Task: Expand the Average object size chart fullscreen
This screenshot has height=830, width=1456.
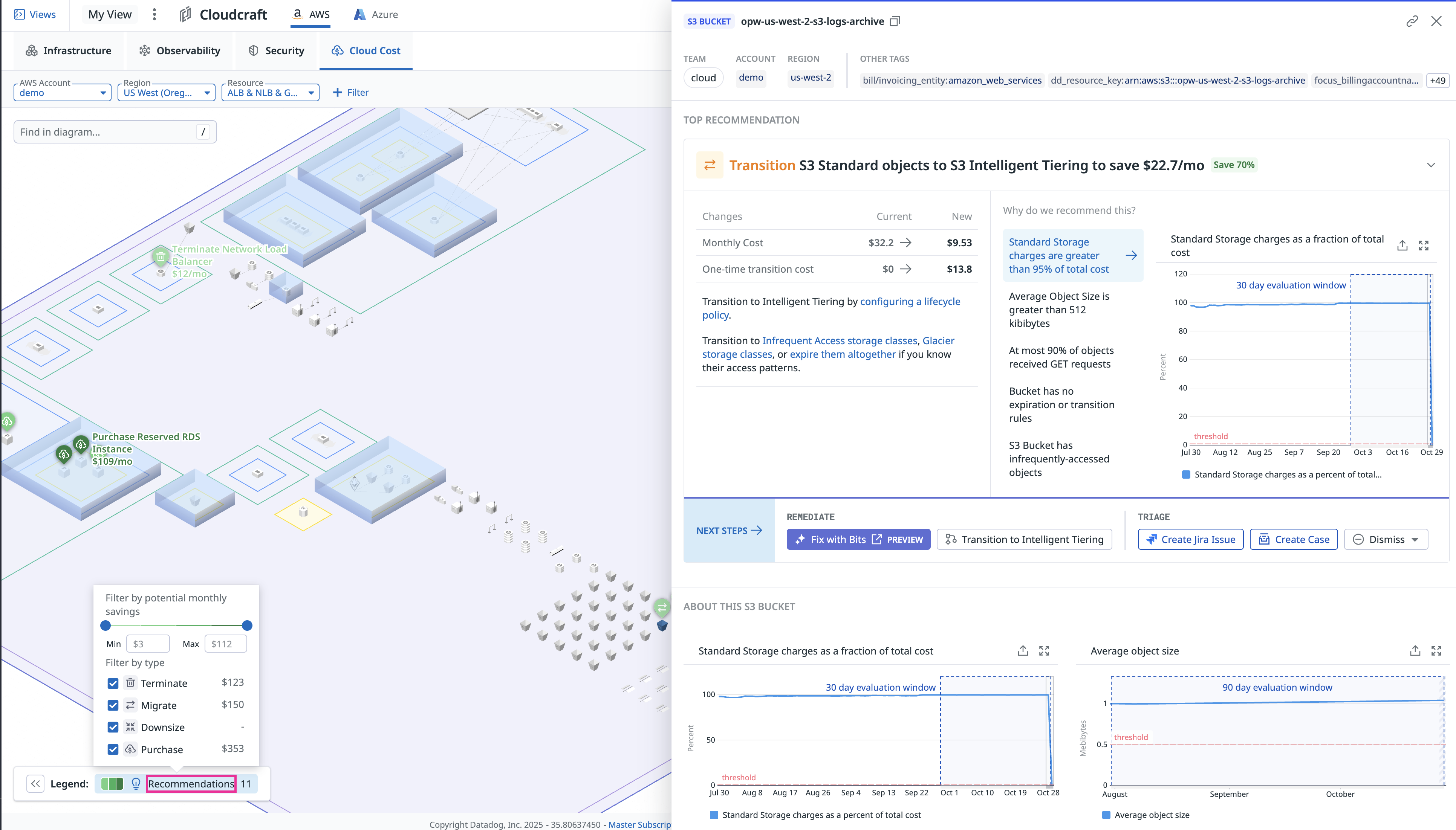Action: 1436,650
